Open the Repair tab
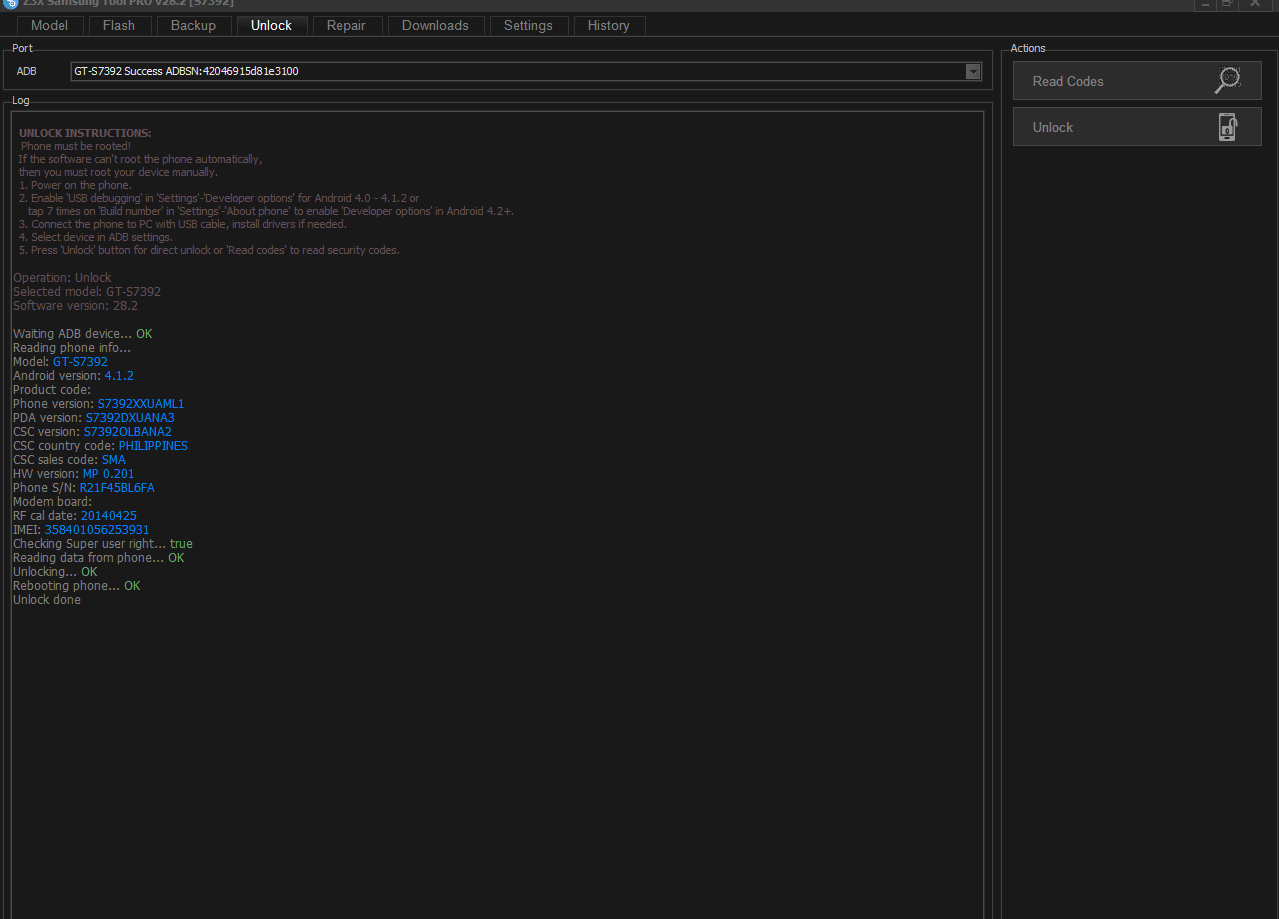Viewport: 1279px width, 919px height. tap(346, 26)
